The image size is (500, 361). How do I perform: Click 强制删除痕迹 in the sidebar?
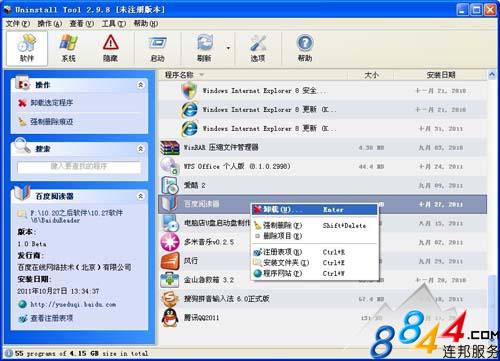tap(51, 122)
